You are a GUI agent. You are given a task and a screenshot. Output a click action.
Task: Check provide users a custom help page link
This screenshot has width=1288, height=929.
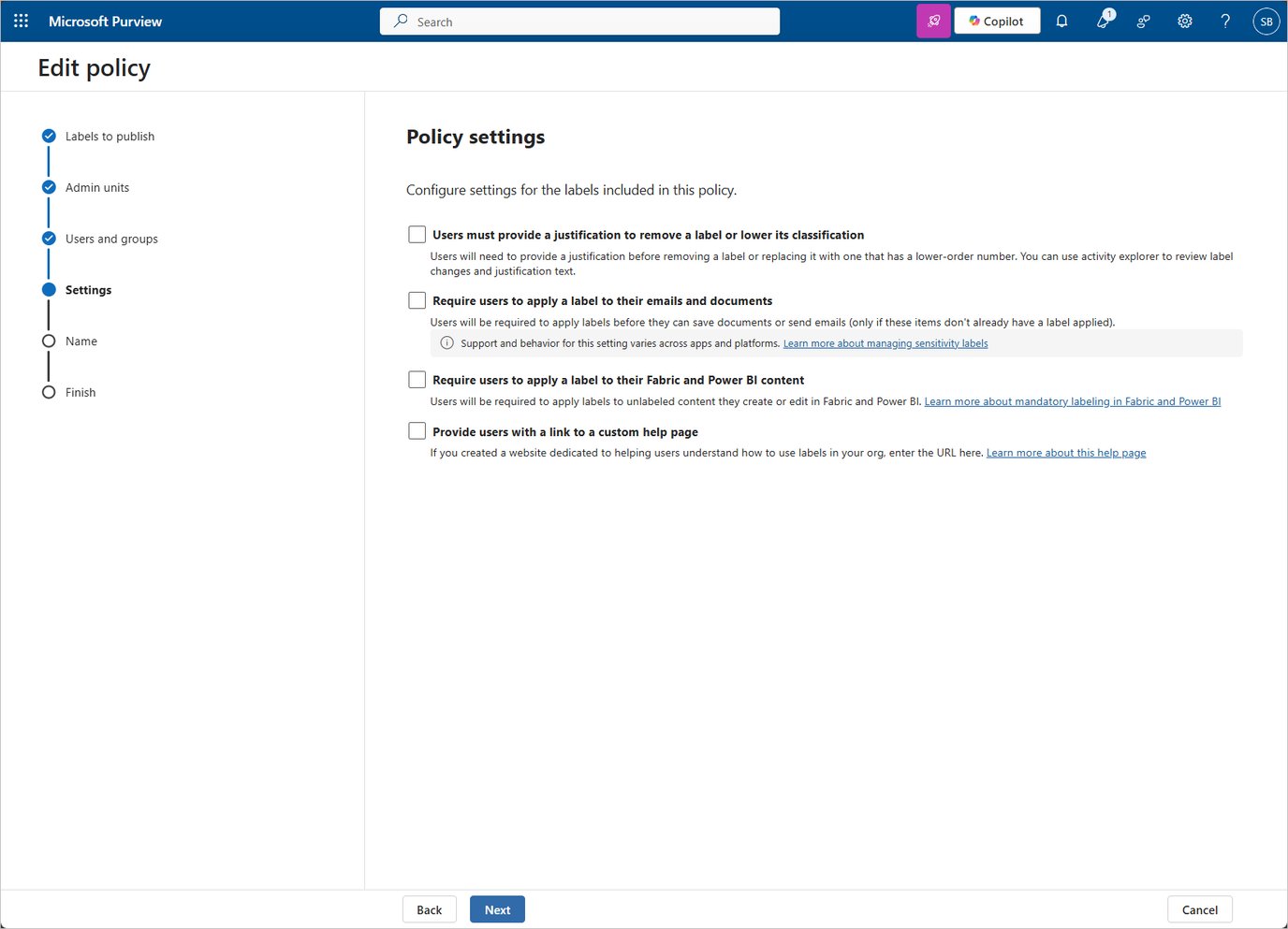(x=417, y=430)
